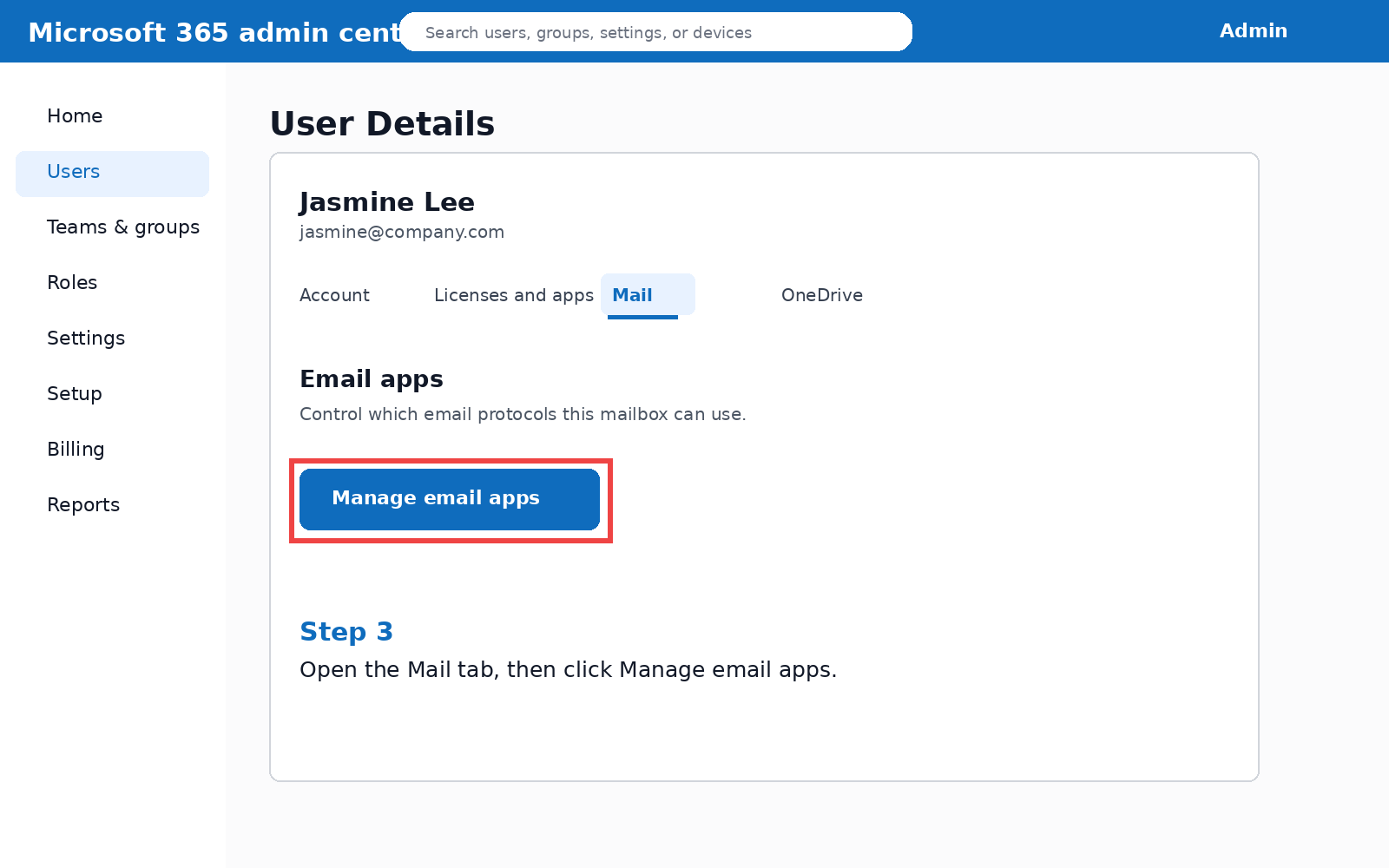Focus the search users, groups field

(x=655, y=32)
